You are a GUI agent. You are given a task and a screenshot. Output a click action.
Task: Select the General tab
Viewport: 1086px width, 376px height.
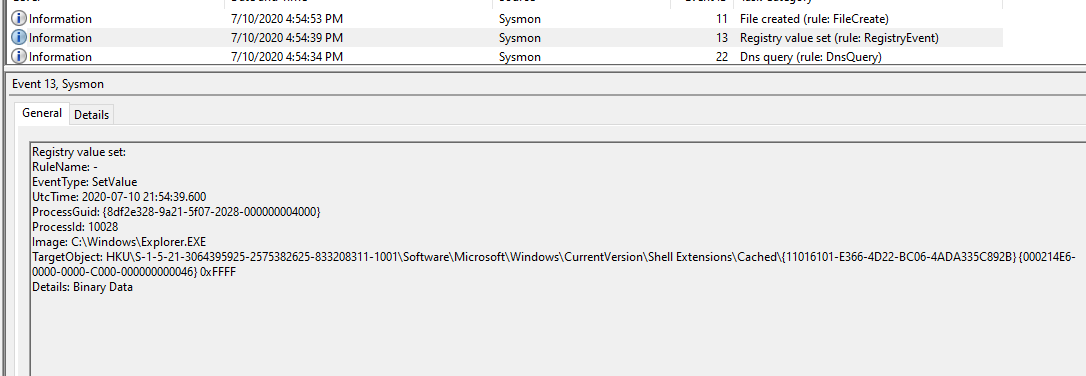[42, 114]
